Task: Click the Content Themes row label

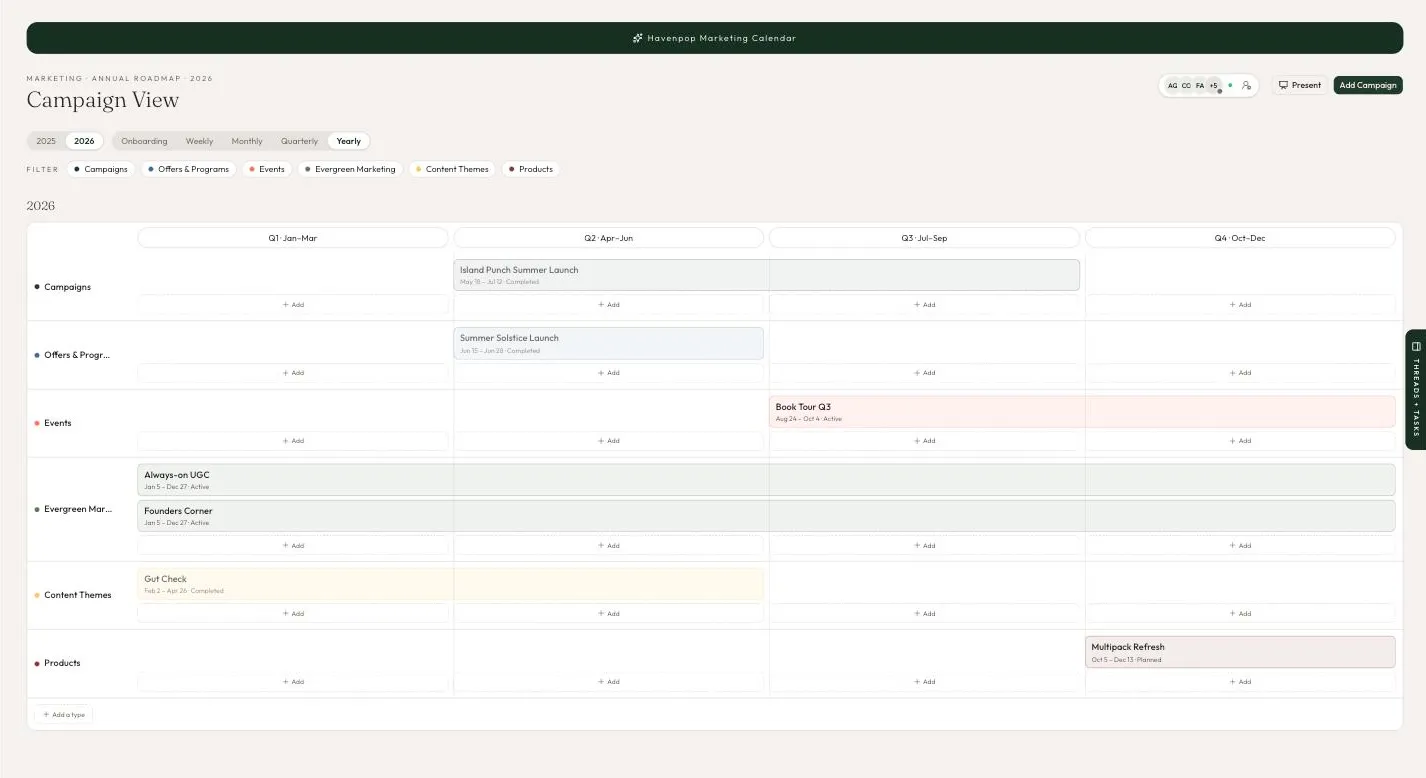Action: point(78,595)
